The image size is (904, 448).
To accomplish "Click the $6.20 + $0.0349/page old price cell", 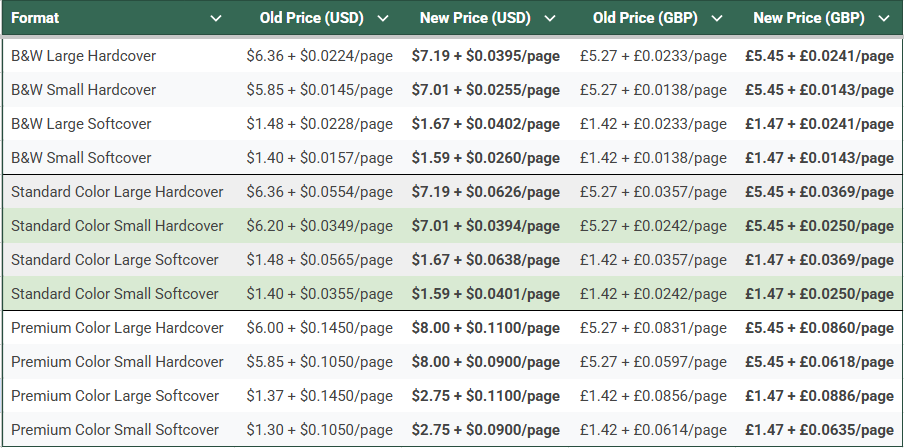I will click(319, 226).
